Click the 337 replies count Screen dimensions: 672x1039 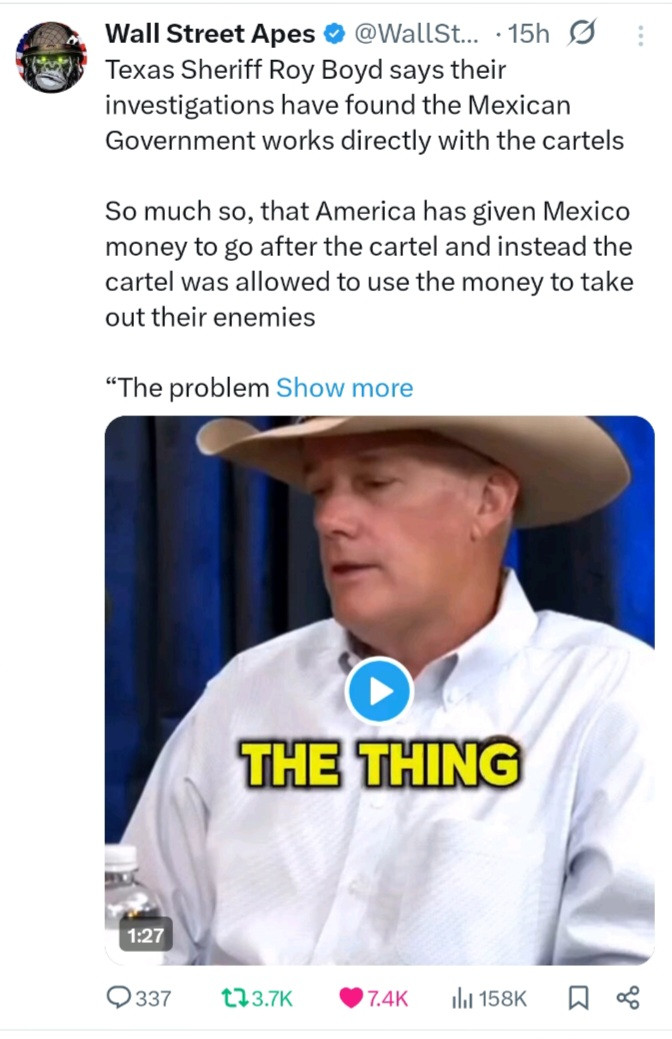(x=153, y=998)
